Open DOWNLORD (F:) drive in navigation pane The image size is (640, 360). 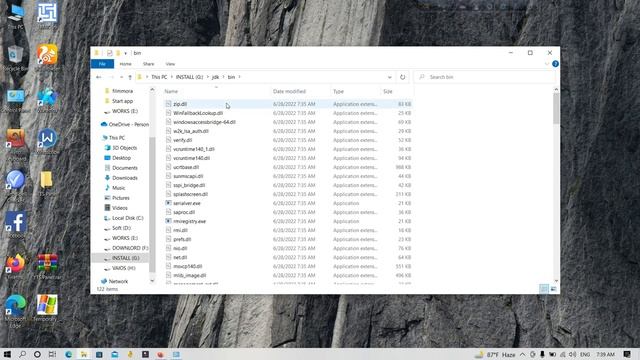(130, 248)
